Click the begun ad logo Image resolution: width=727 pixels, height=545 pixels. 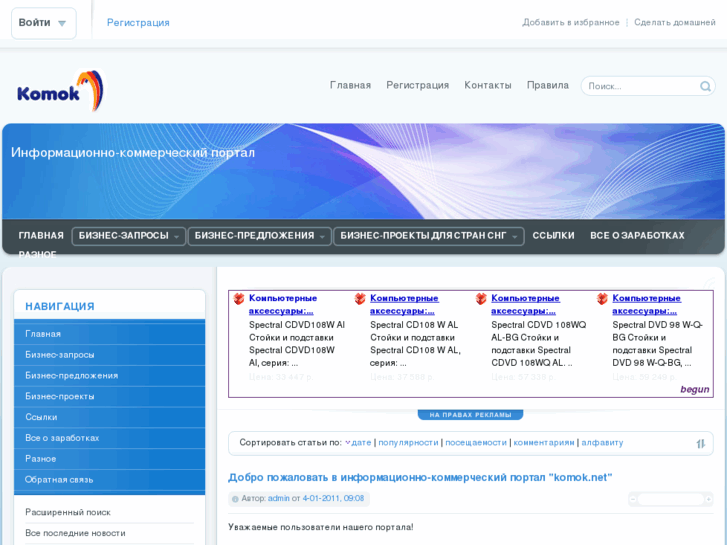click(x=694, y=389)
